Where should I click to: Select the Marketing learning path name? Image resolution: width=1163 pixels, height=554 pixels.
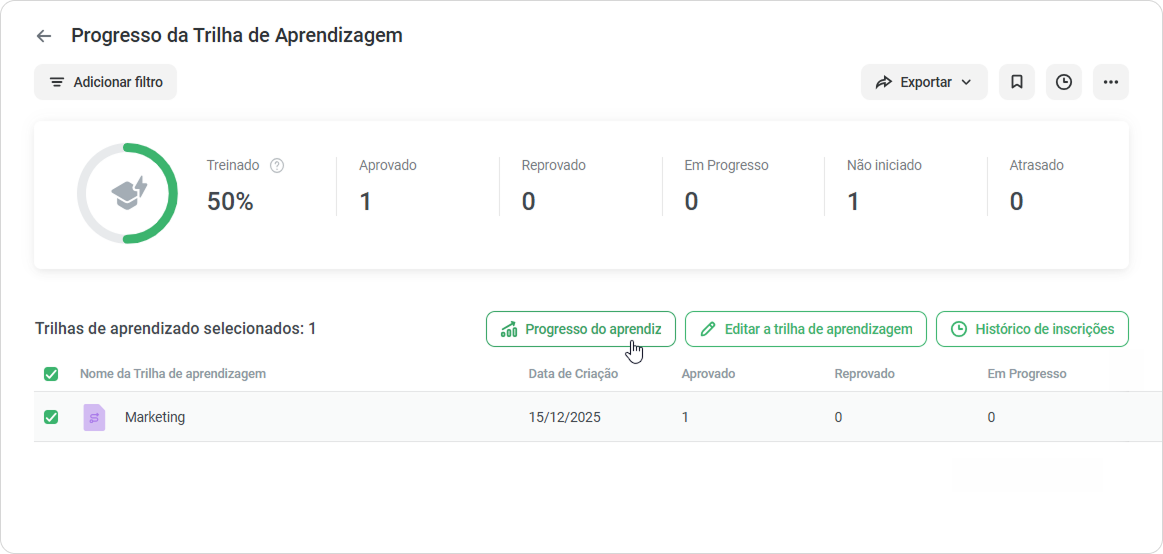(x=155, y=418)
